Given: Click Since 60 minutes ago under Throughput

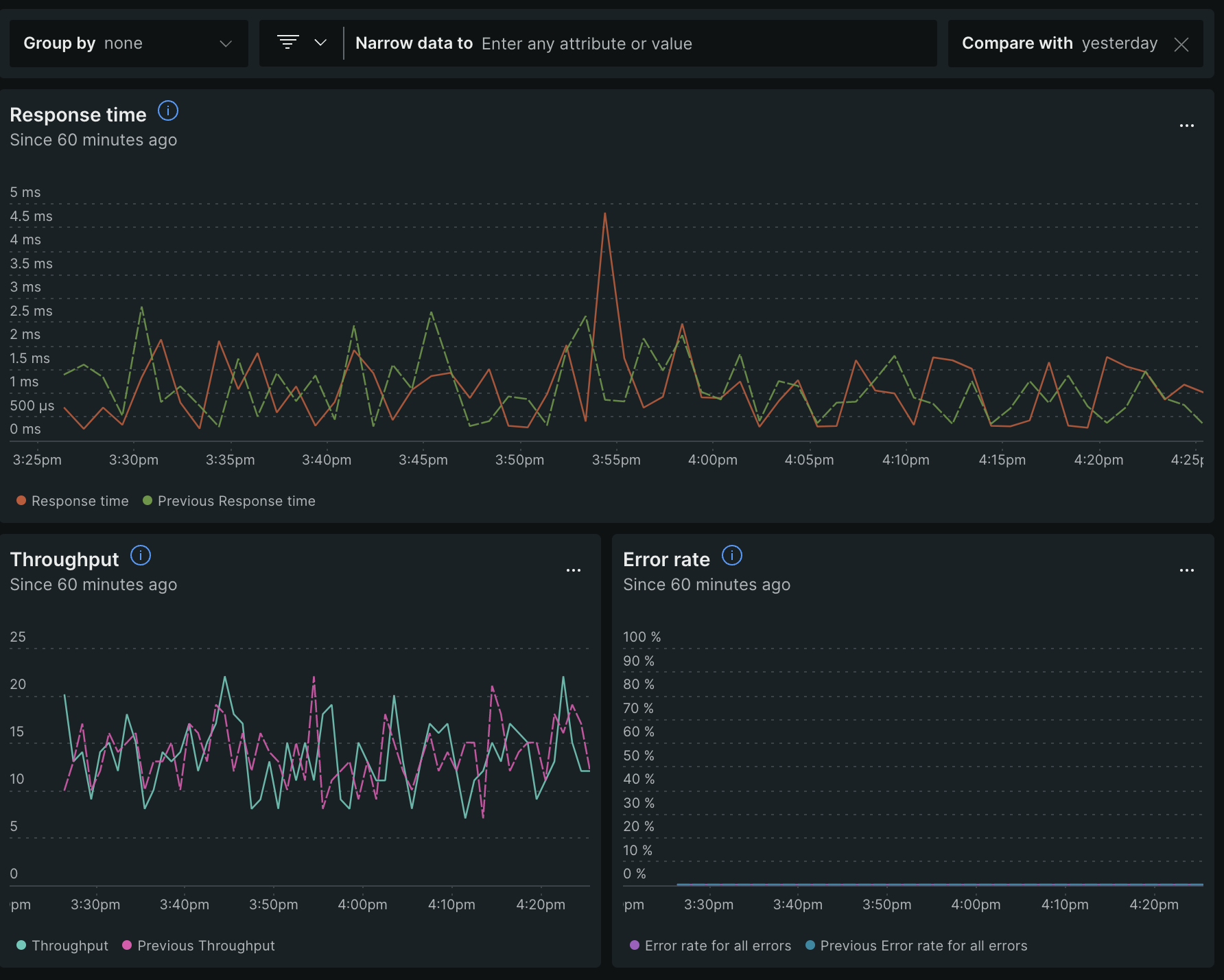Looking at the screenshot, I should tap(93, 585).
